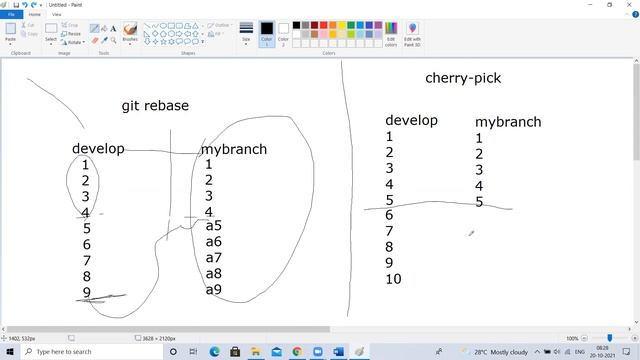Select the Color picker eyedropper tool
The height and width of the screenshot is (360, 640).
[104, 40]
